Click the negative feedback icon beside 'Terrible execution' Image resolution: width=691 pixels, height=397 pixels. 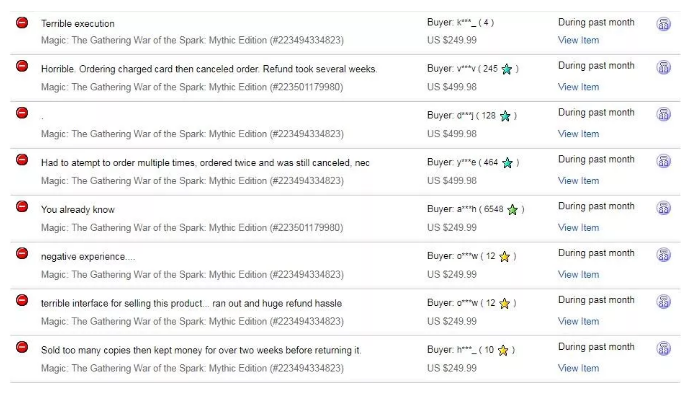tap(22, 22)
